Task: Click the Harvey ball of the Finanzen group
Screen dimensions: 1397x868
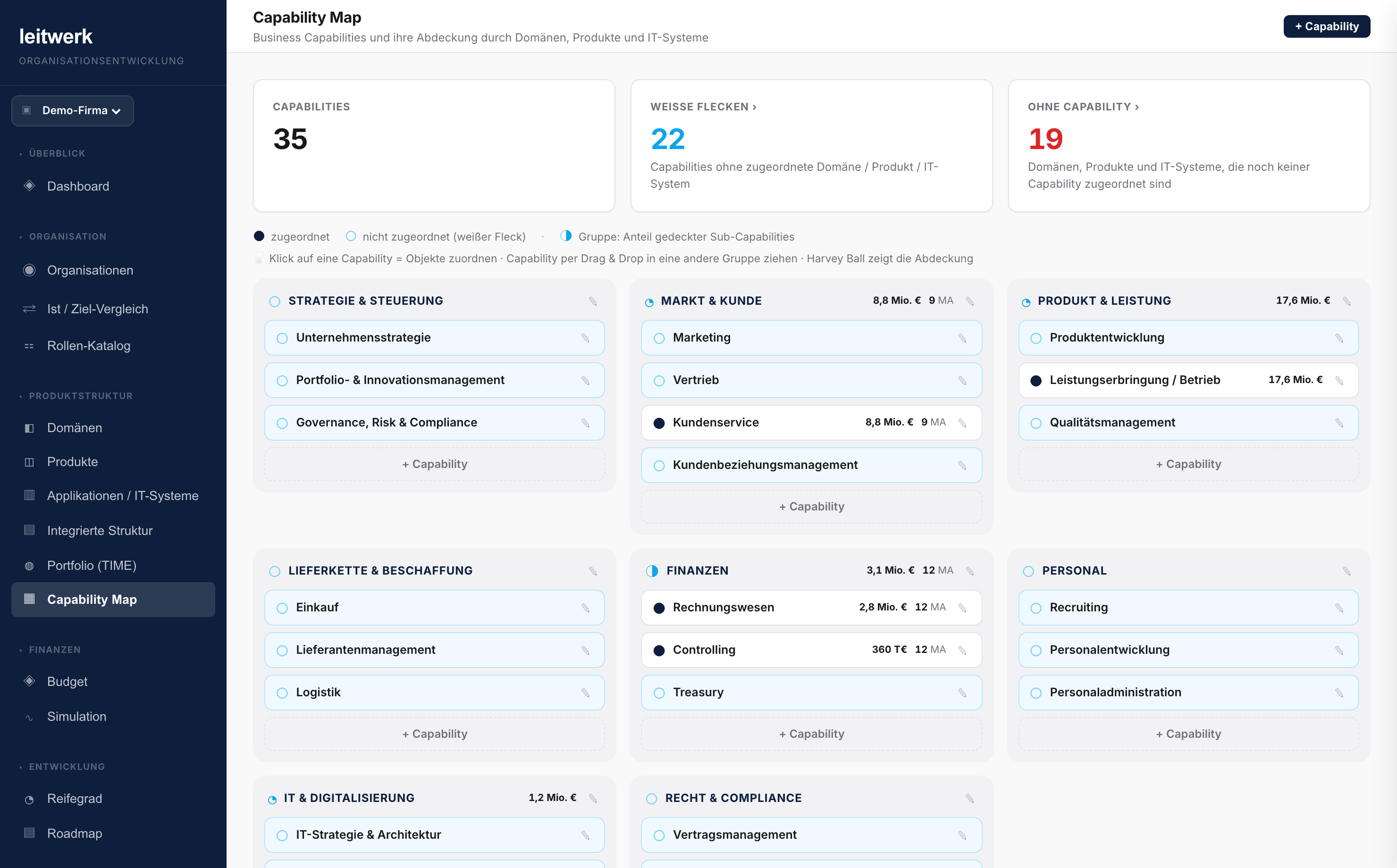Action: tap(652, 571)
